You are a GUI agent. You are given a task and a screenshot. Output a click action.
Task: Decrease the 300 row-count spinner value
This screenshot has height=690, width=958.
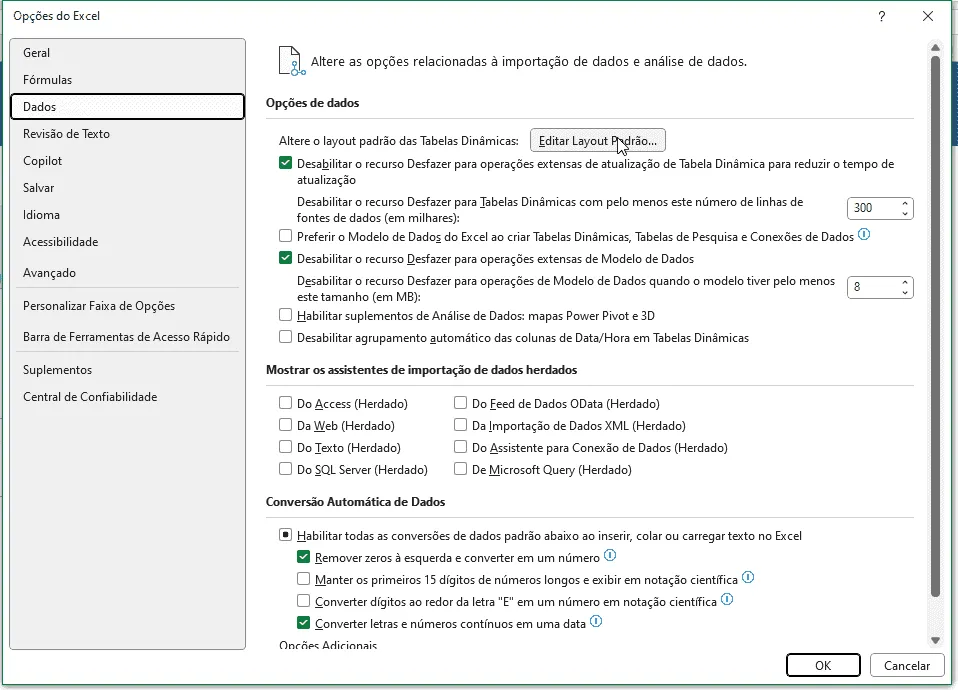[905, 213]
